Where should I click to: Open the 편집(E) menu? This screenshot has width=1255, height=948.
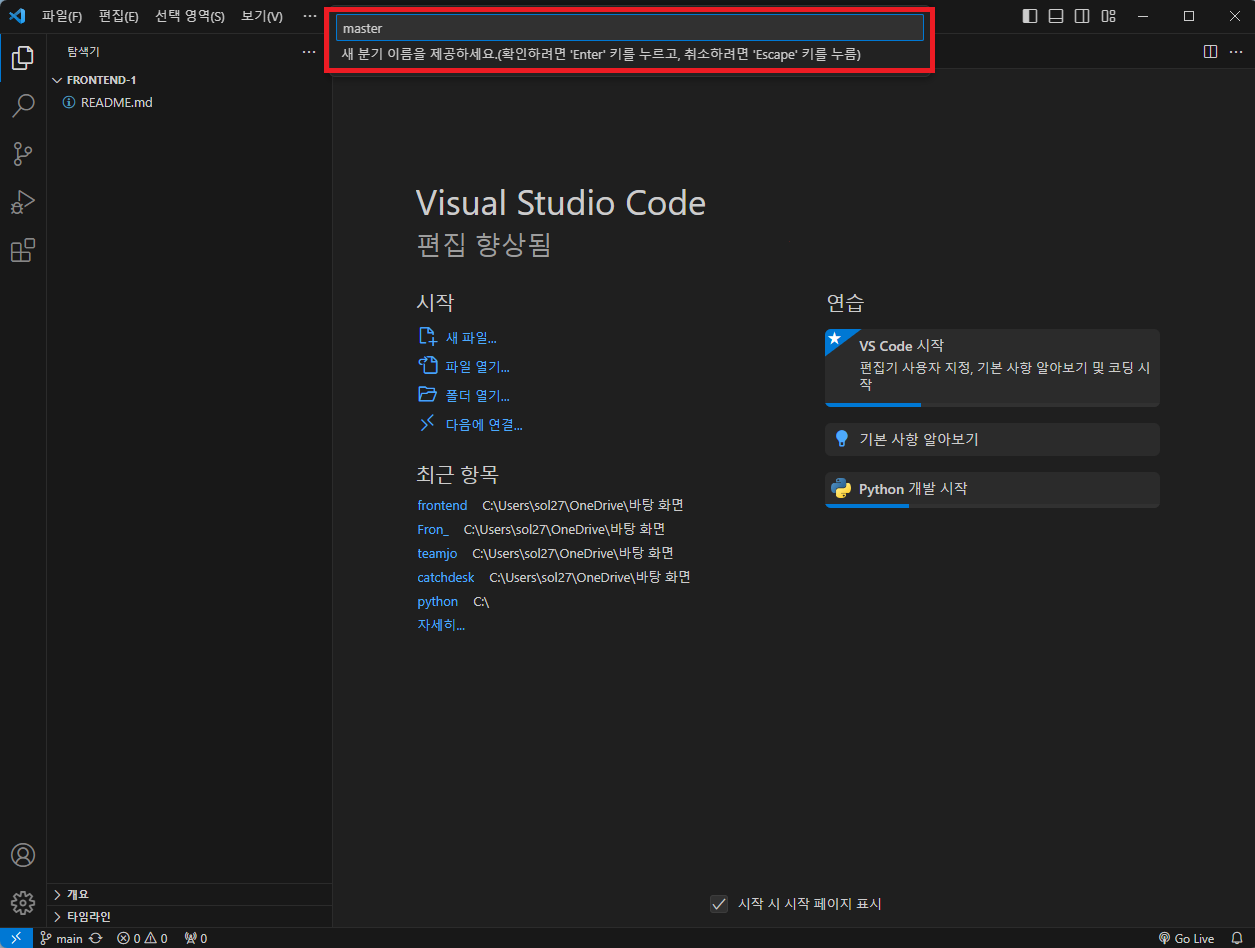[119, 16]
